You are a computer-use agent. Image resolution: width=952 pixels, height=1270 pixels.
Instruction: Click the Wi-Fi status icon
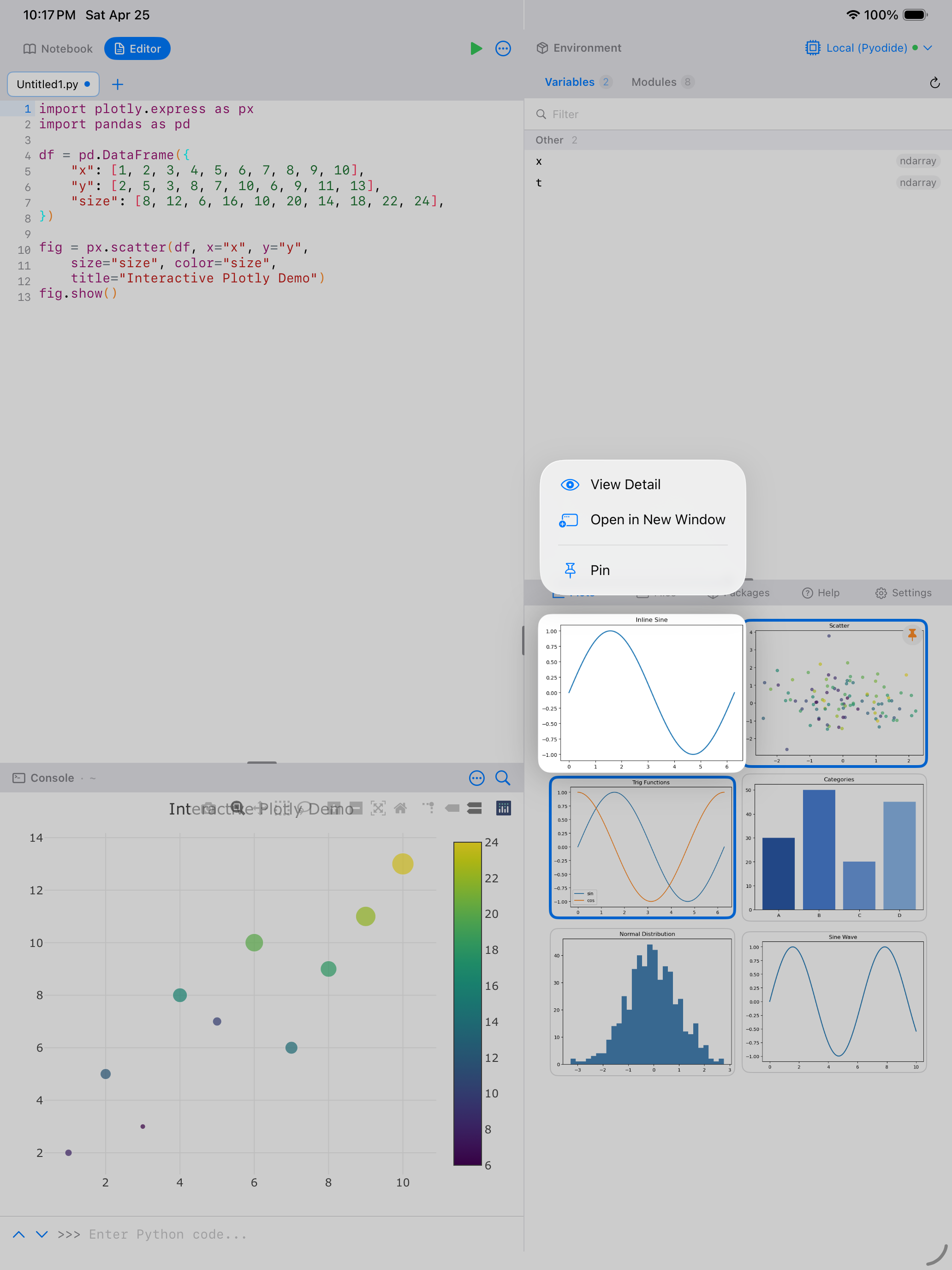pos(853,15)
